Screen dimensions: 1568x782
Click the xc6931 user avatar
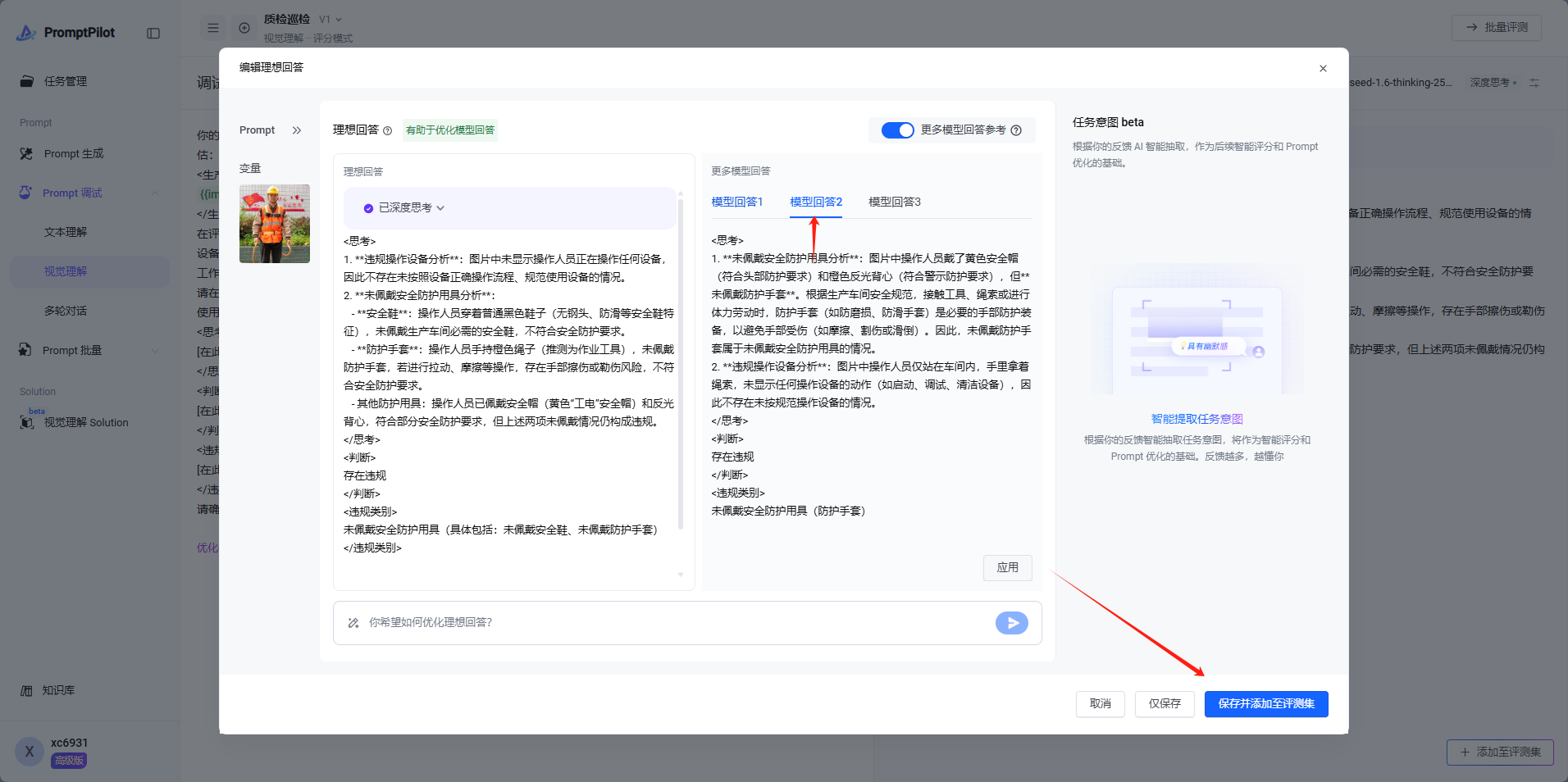coord(30,751)
